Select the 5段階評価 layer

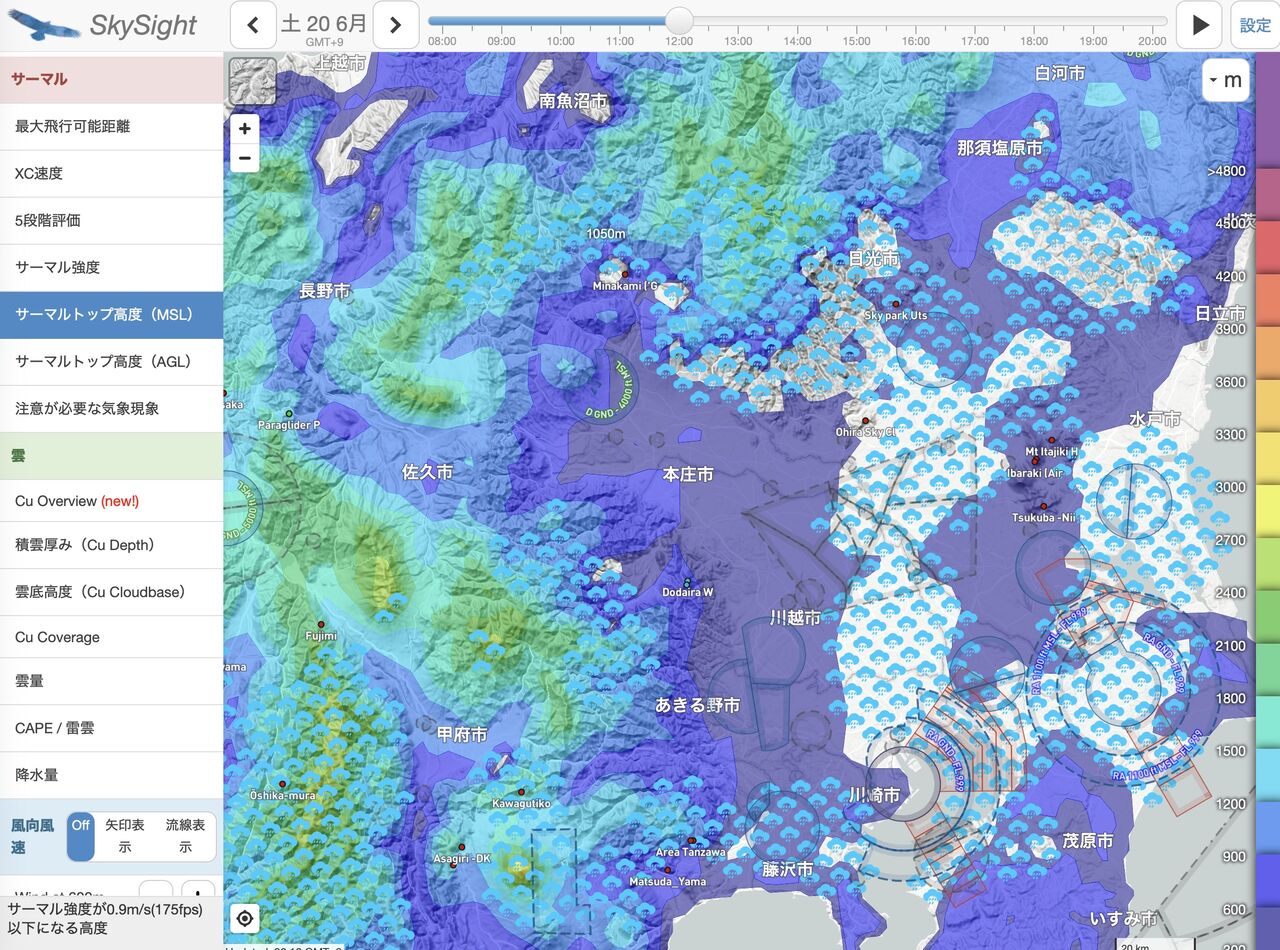tap(111, 221)
